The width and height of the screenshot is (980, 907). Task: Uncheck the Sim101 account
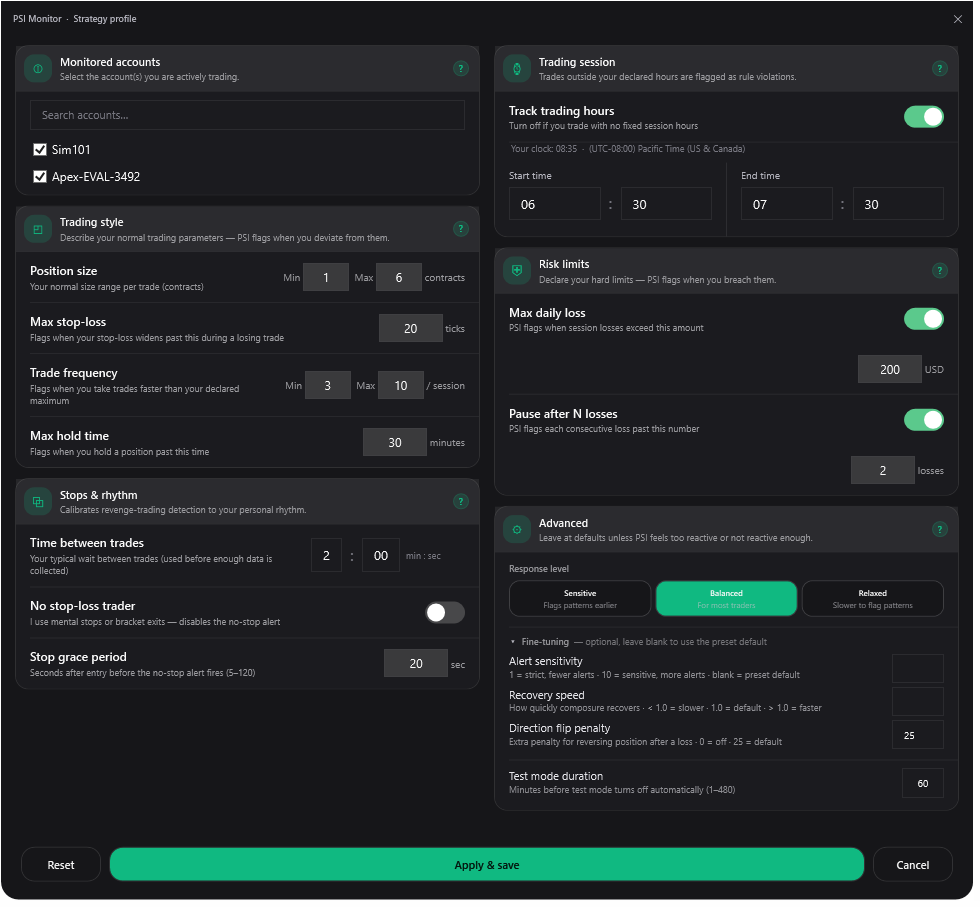pyautogui.click(x=40, y=151)
